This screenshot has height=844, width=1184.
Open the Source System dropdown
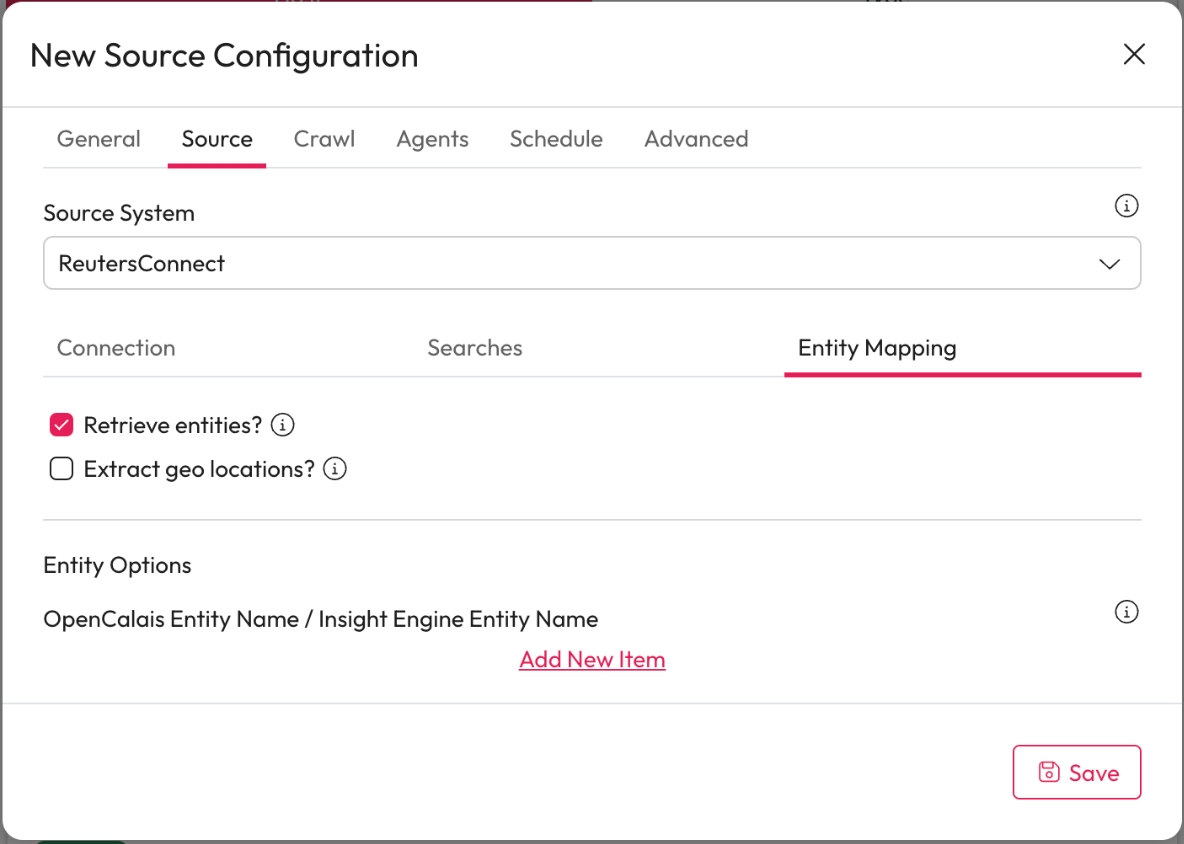591,263
